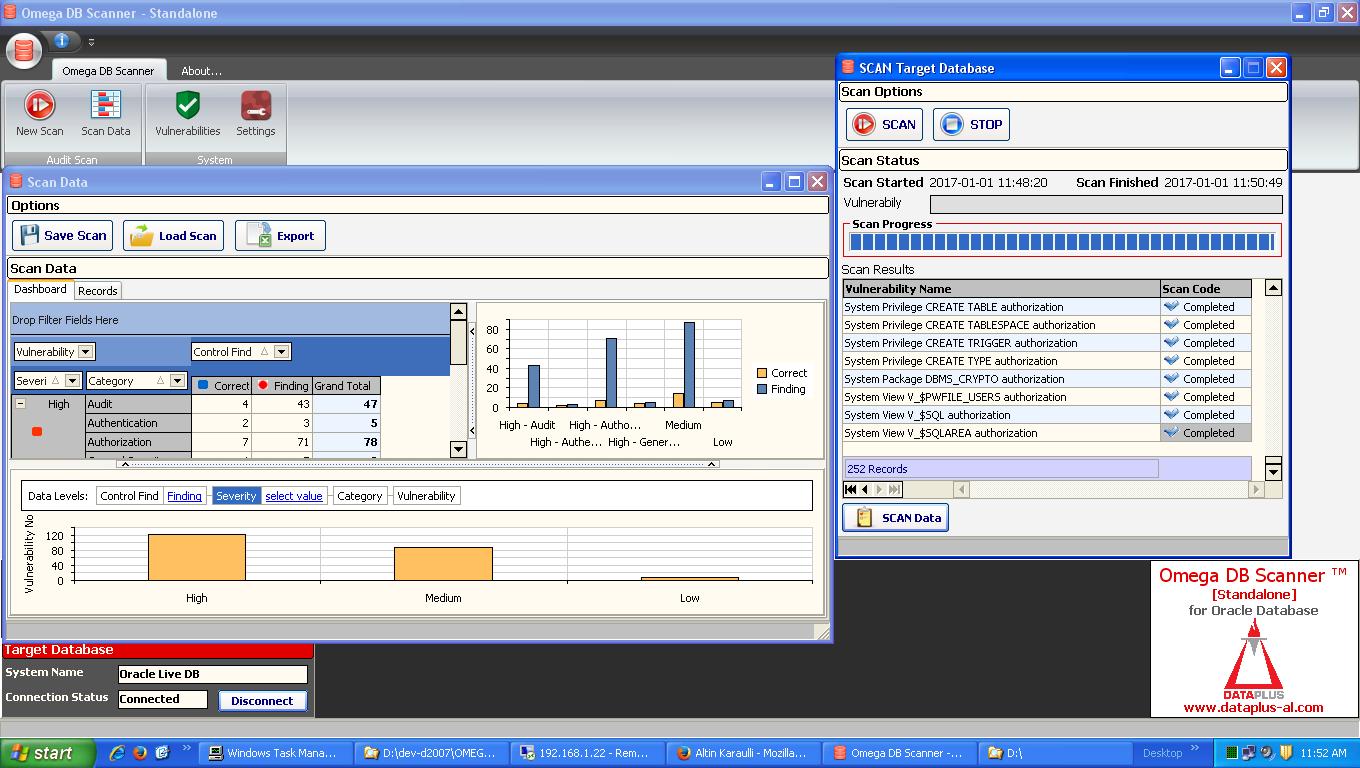Select the Control Find data level
This screenshot has height=768, width=1360.
click(129, 496)
